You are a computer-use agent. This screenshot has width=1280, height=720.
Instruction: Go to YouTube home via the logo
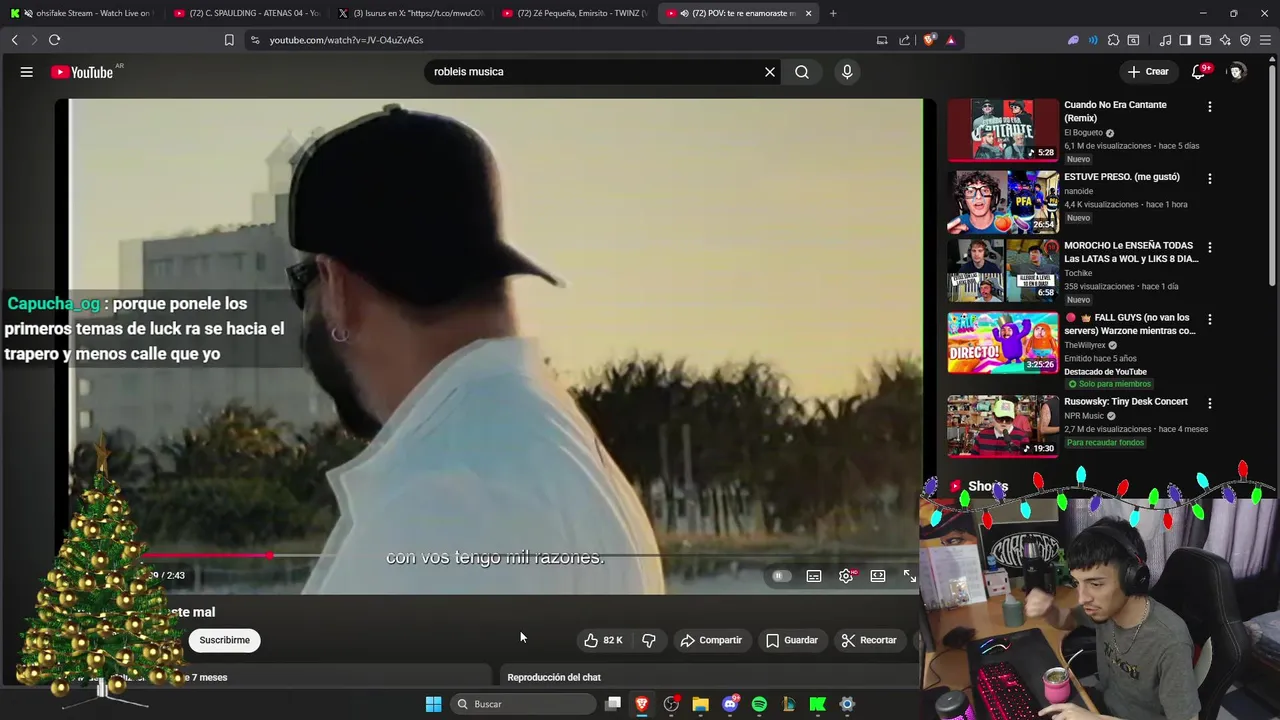(x=82, y=72)
